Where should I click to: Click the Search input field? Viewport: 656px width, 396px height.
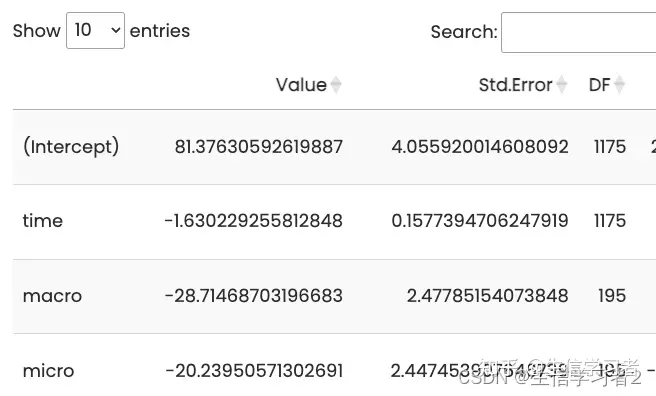click(x=579, y=32)
